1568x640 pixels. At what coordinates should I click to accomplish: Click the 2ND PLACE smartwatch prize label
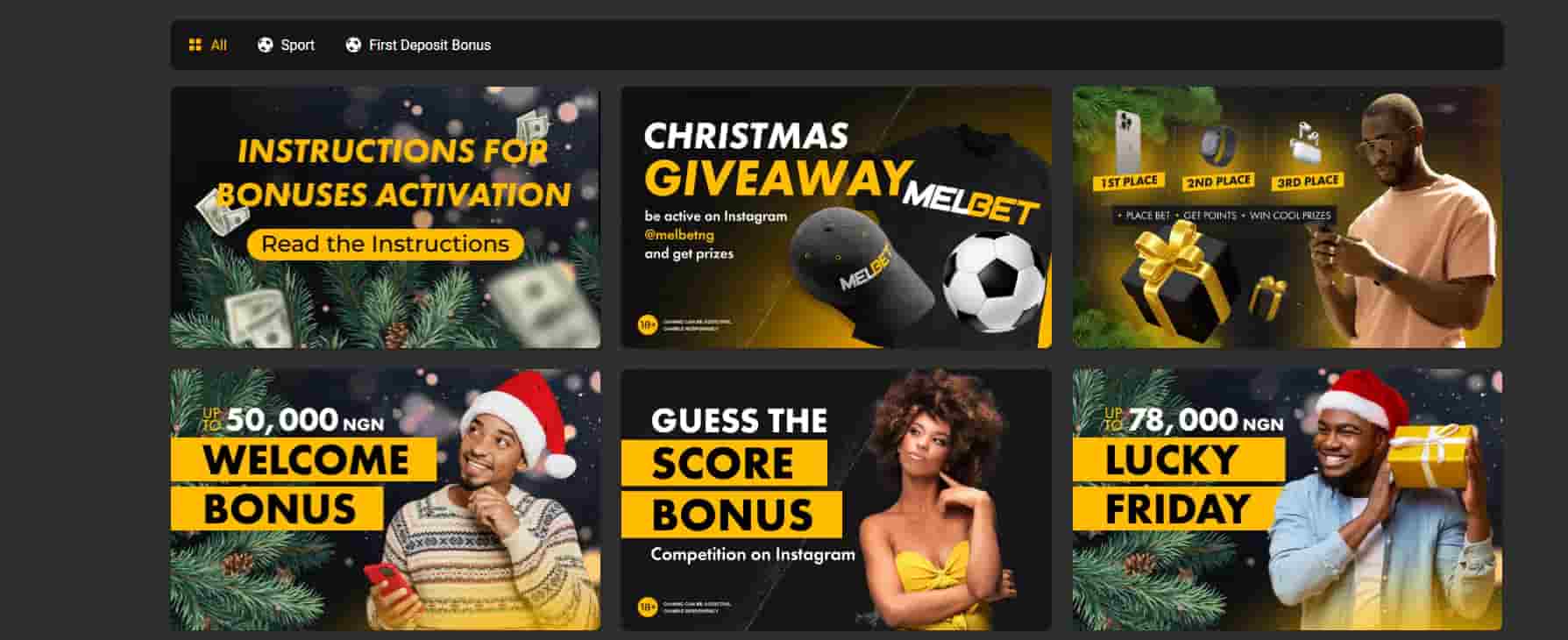[x=1218, y=182]
